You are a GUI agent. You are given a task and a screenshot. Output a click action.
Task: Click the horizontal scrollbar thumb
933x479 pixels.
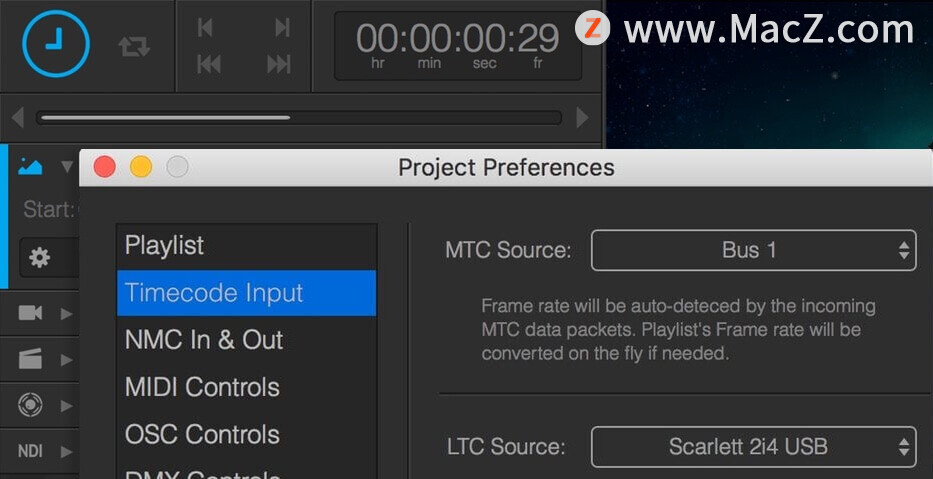pos(165,118)
